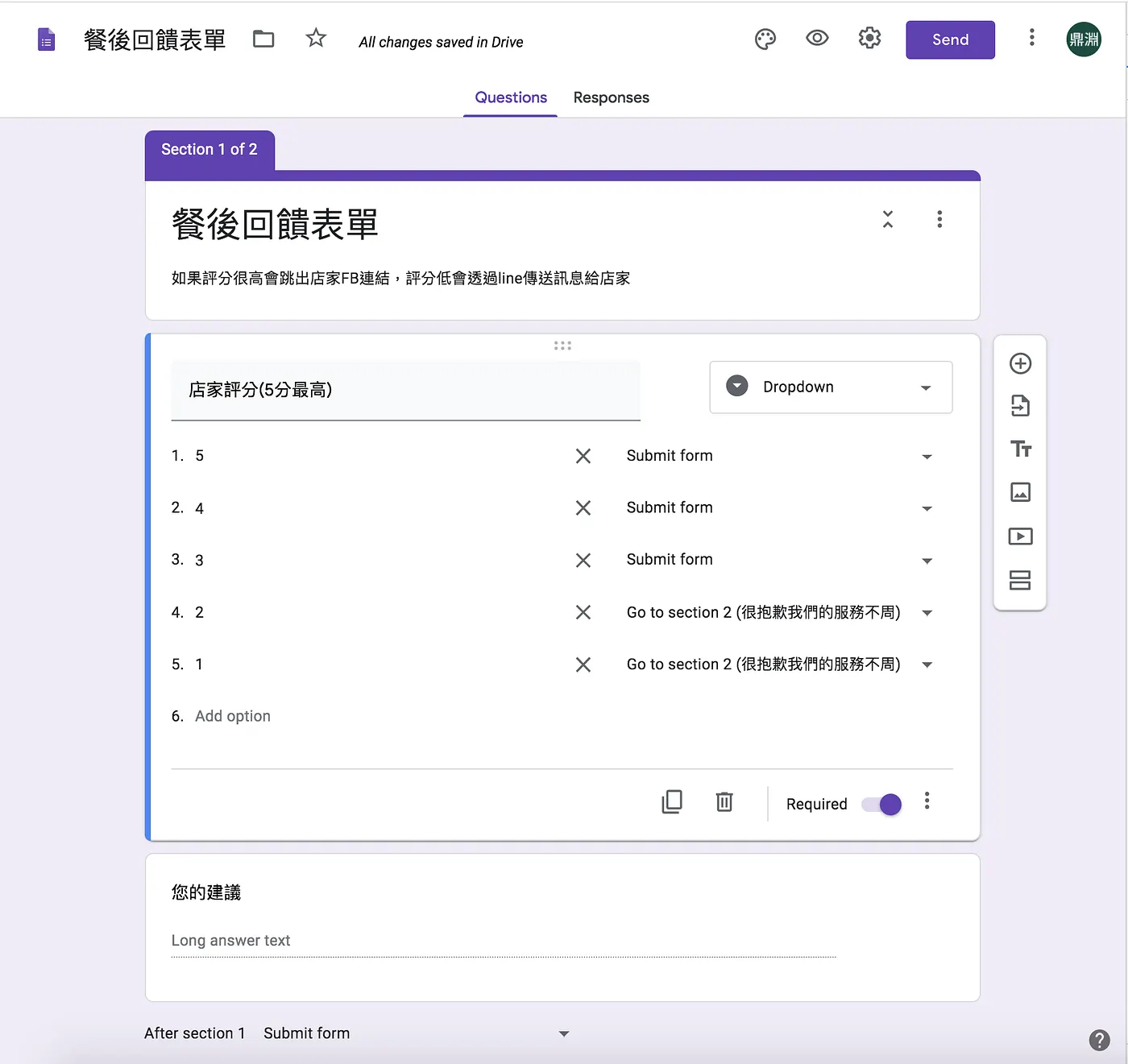
Task: Add section from the side toolbar
Action: tap(1020, 580)
